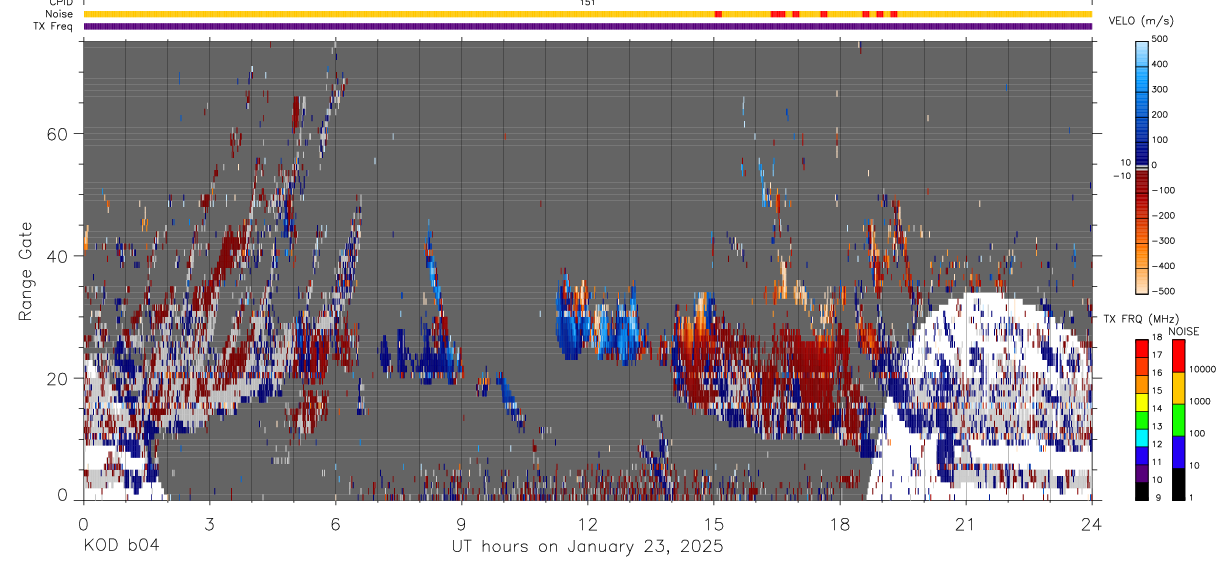The width and height of the screenshot is (1228, 567).
Task: Pick the pale orange bottom of velocity colorbar
Action: tap(1142, 282)
